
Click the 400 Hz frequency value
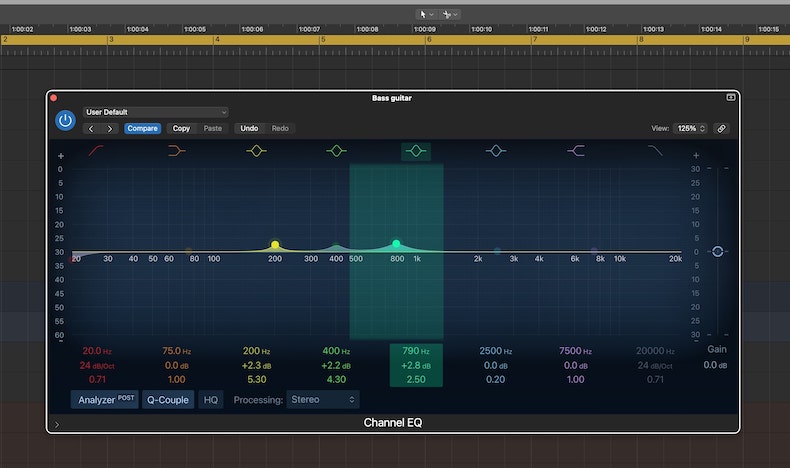(336, 351)
